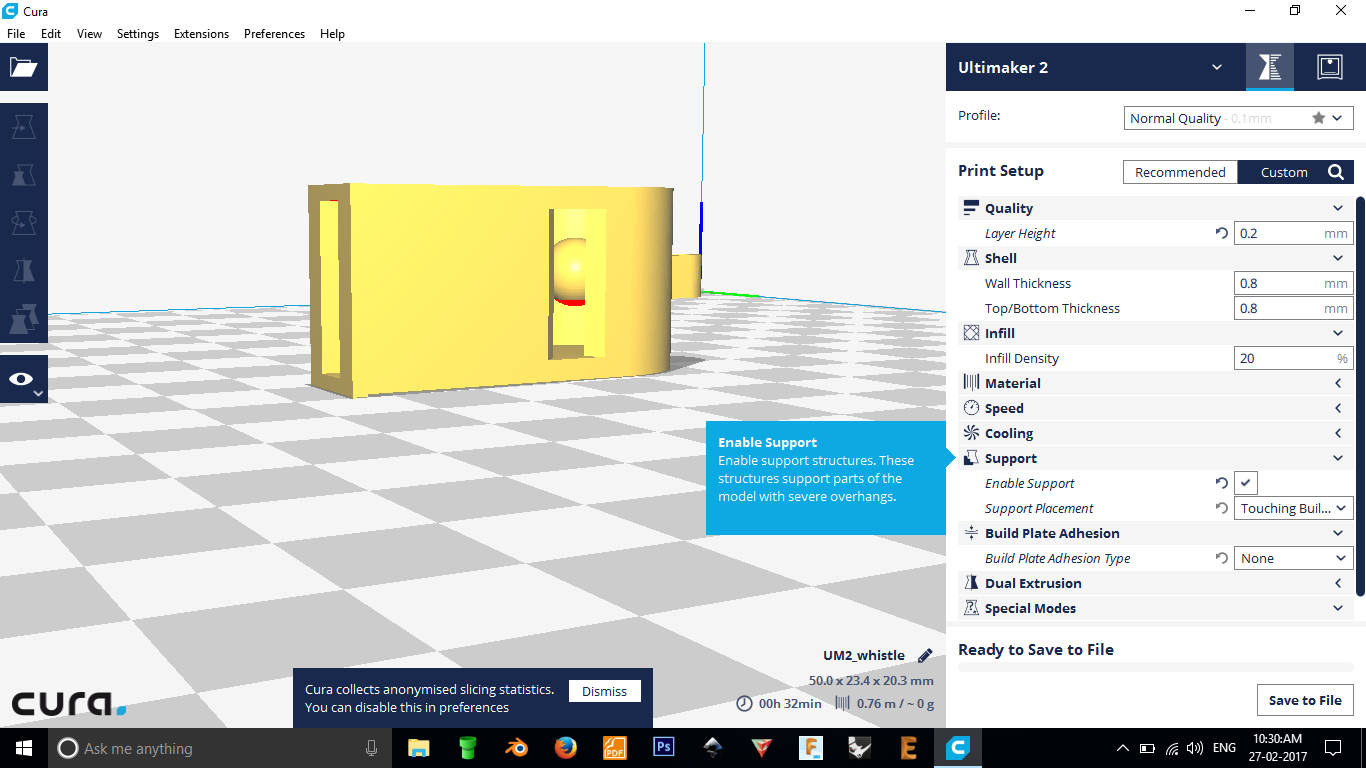Click the Save to File button
1366x768 pixels.
(1305, 700)
